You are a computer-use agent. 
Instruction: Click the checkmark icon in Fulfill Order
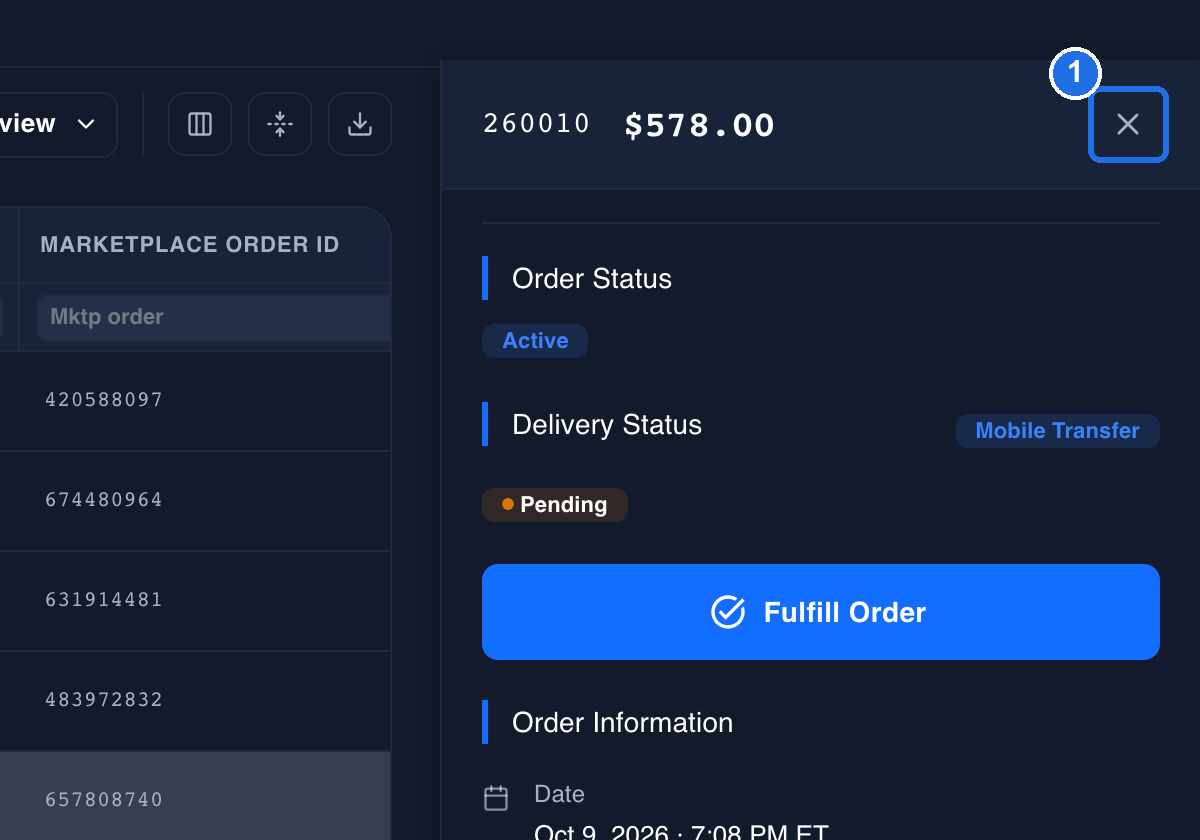pyautogui.click(x=728, y=612)
